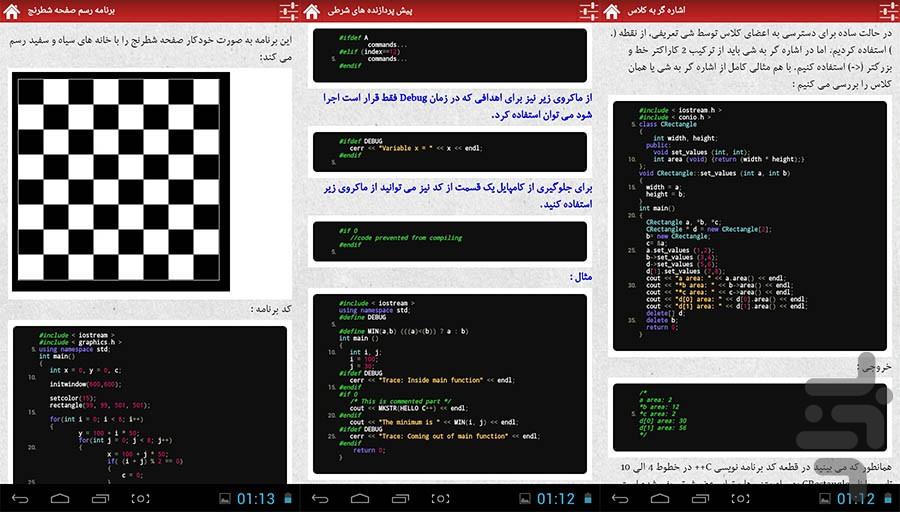Tap output block showing 'a area: 2'
Screen dimensions: 900x512
pos(750,417)
